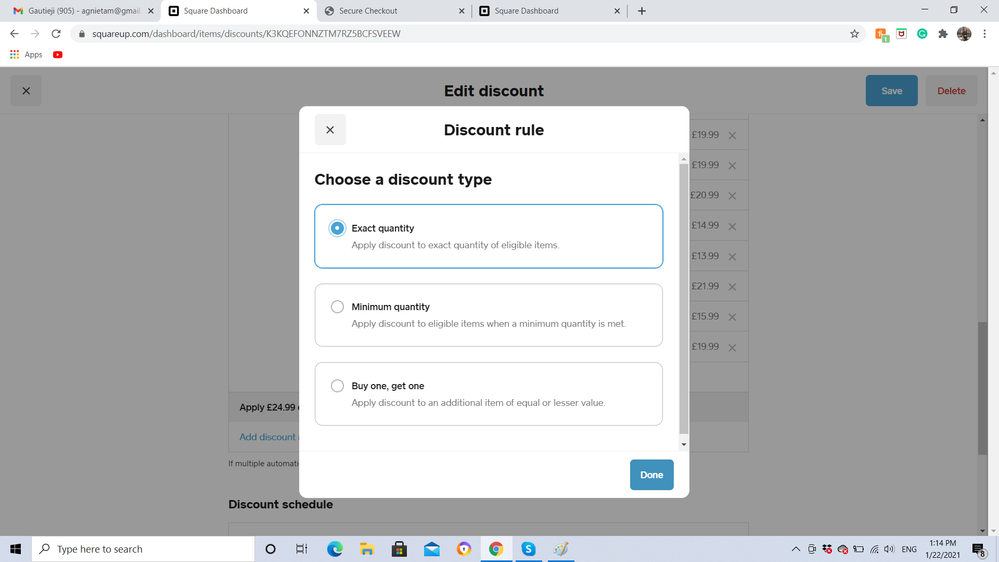
Task: Switch to the Secure Checkout tab
Action: 390,11
